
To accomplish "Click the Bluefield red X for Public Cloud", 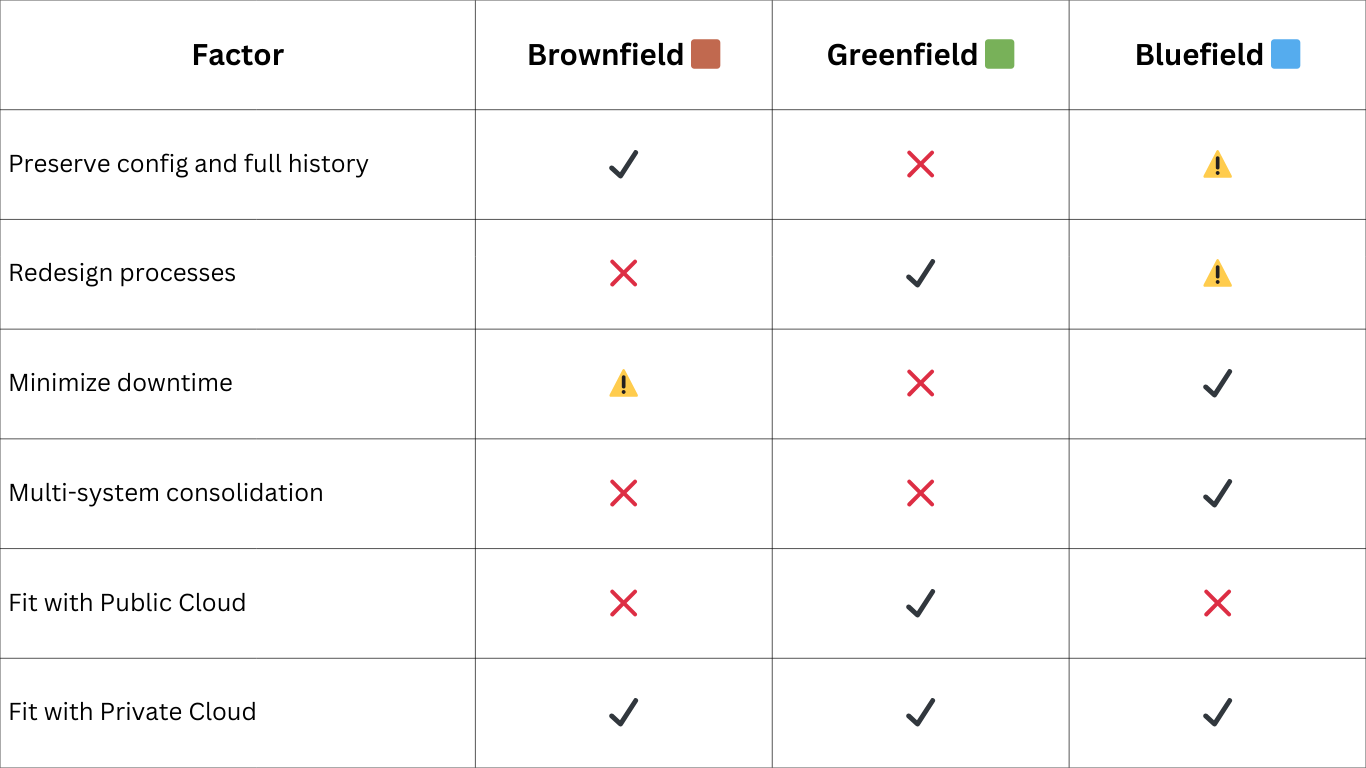I will 1217,603.
